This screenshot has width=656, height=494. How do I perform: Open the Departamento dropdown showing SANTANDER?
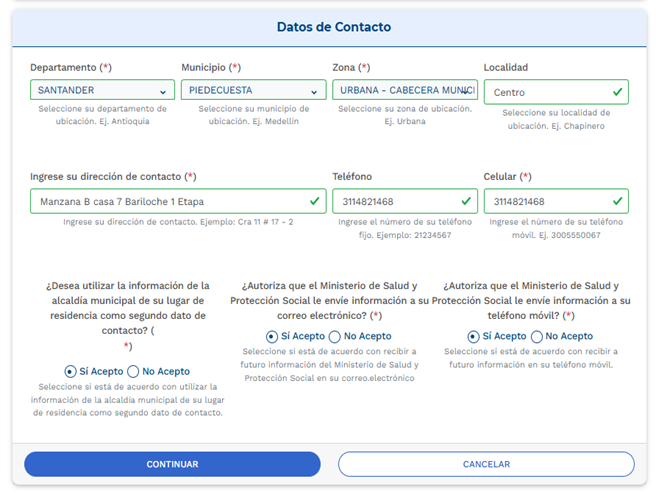pyautogui.click(x=102, y=90)
